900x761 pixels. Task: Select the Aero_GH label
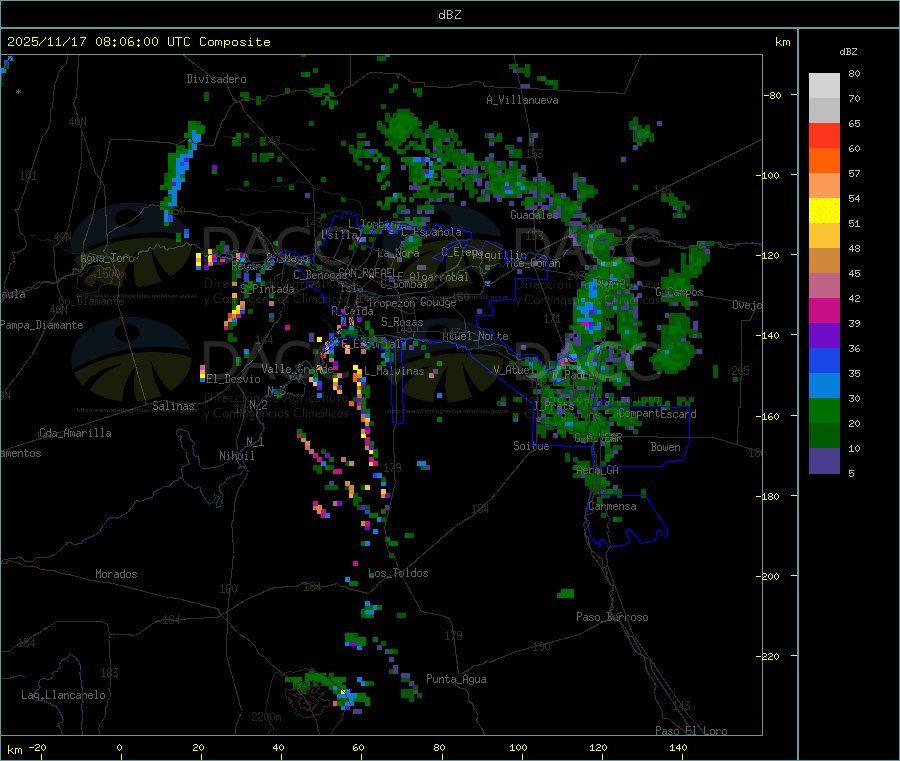(x=598, y=470)
